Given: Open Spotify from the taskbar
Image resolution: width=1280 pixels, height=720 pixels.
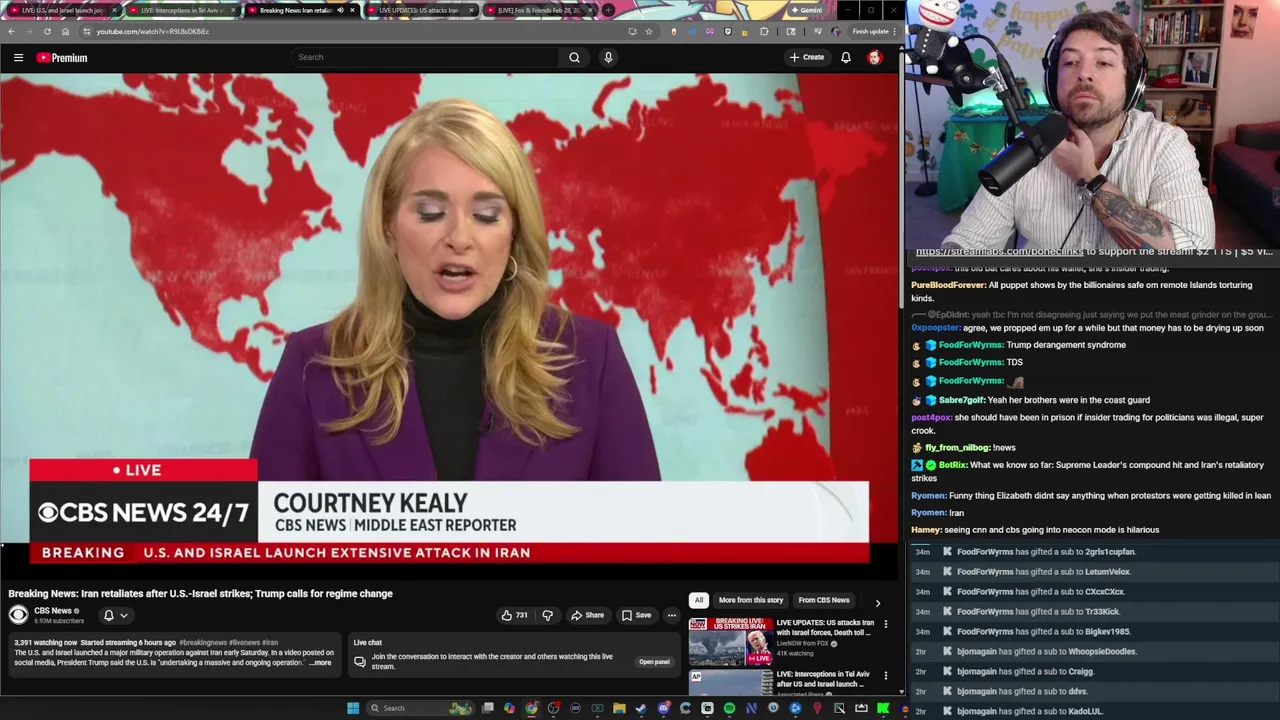Looking at the screenshot, I should click(729, 708).
